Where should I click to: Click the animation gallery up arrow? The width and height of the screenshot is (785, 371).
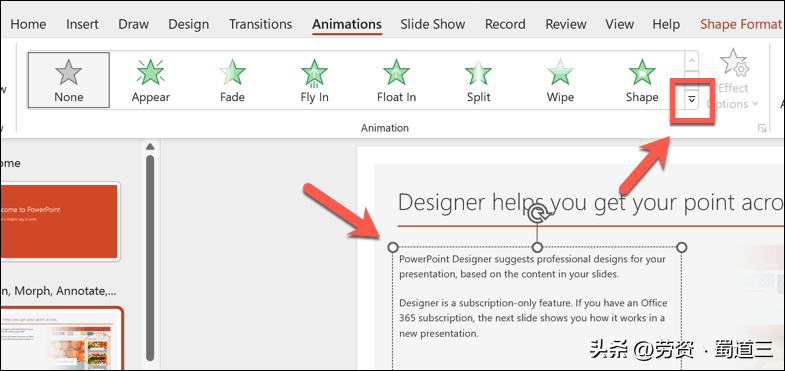[692, 61]
